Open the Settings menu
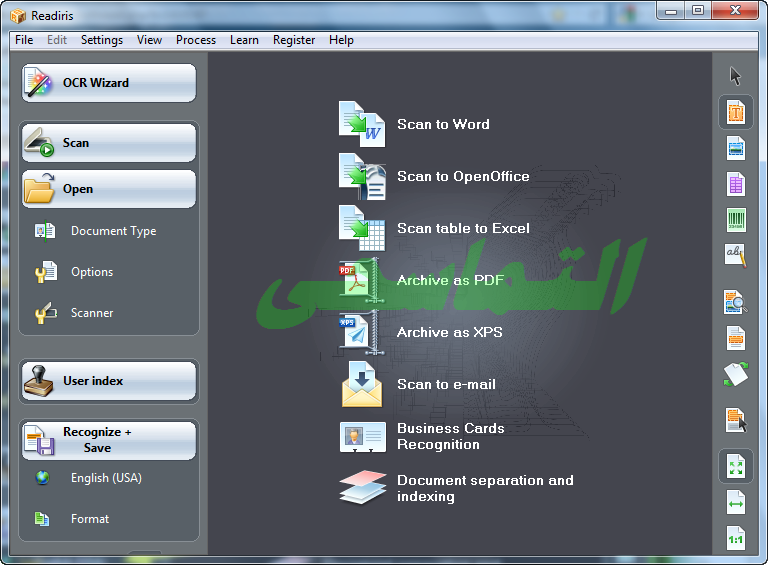 click(102, 40)
